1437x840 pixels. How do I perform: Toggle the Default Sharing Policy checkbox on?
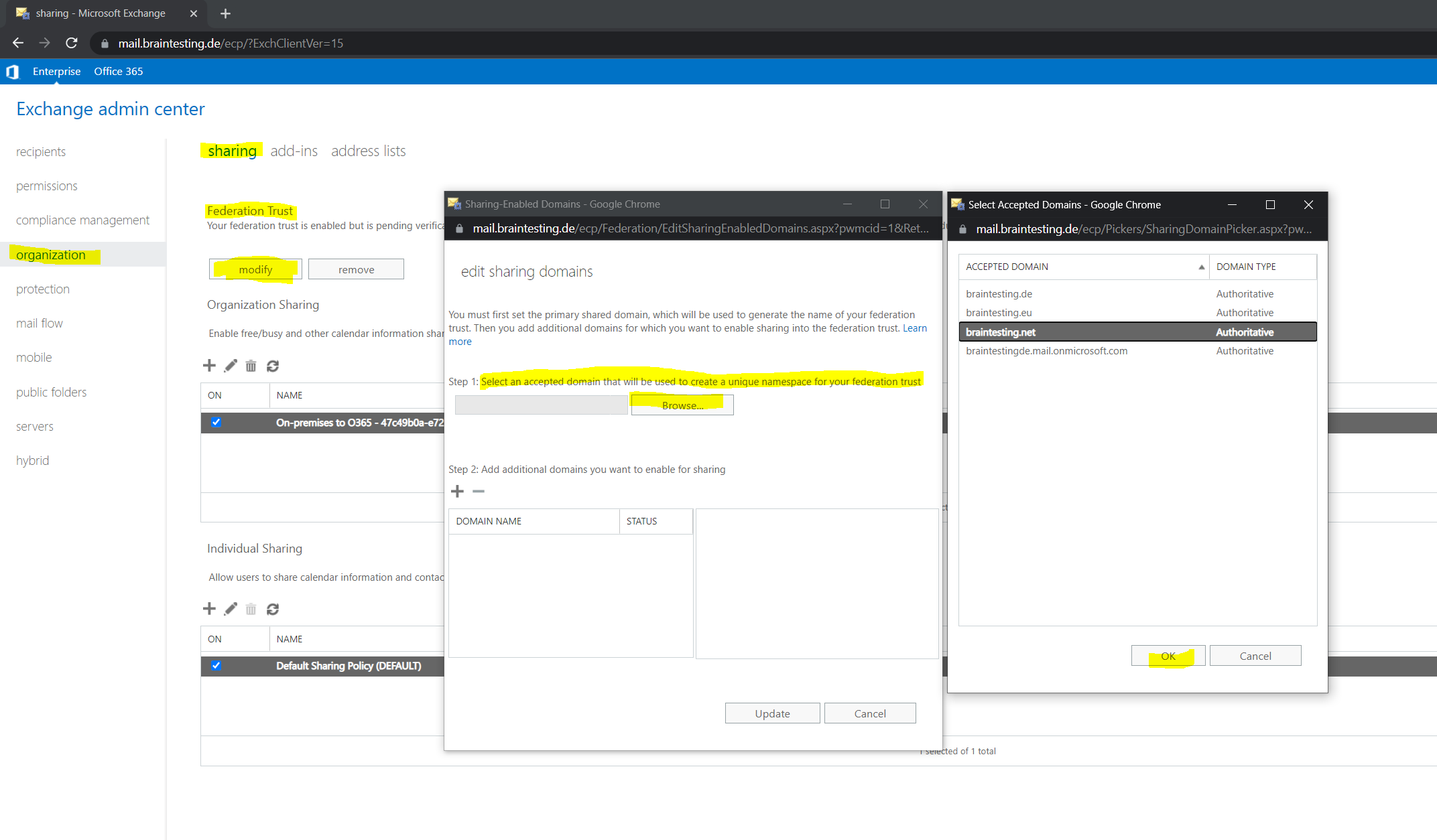point(217,665)
